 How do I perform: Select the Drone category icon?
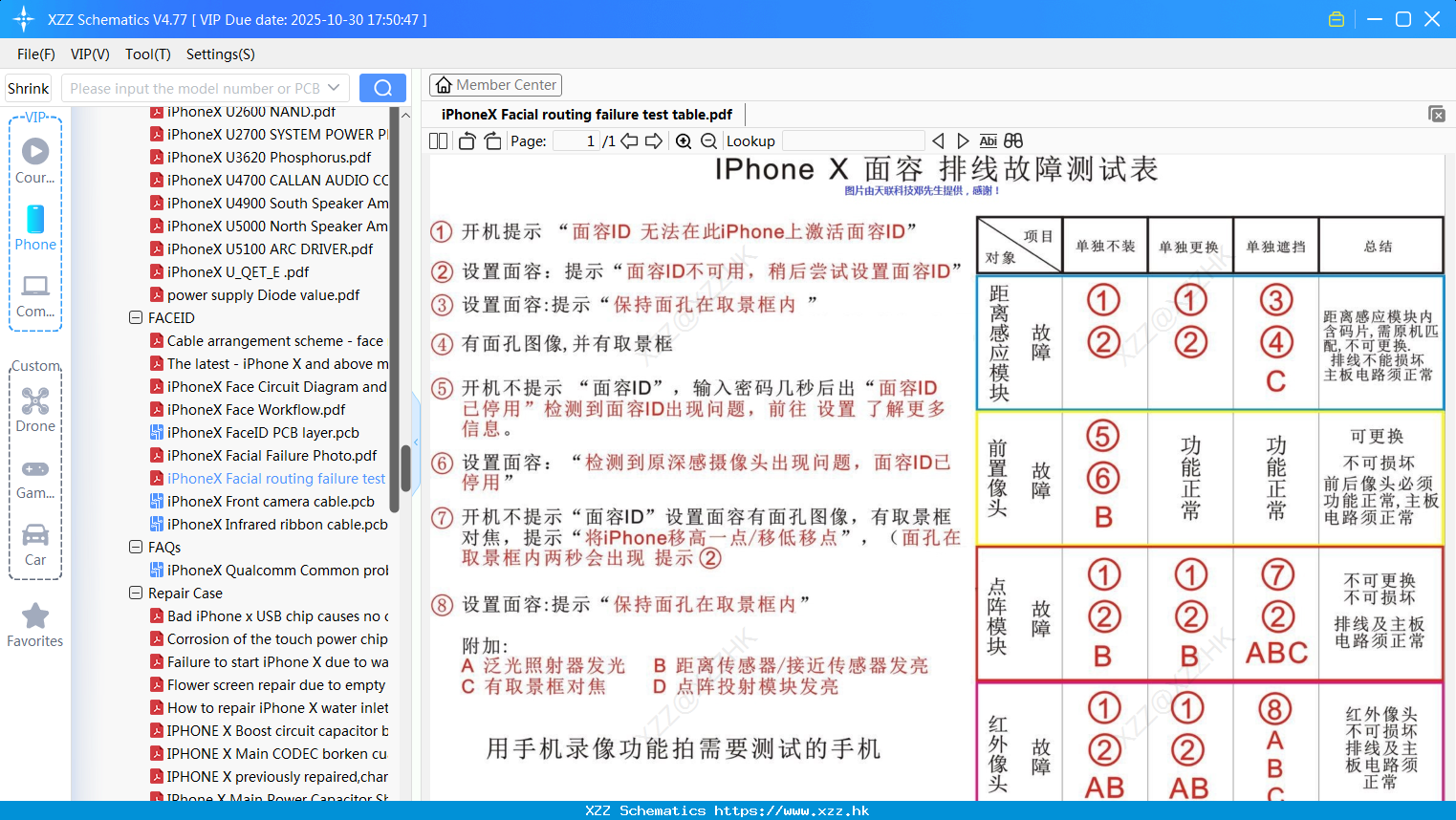tap(35, 410)
